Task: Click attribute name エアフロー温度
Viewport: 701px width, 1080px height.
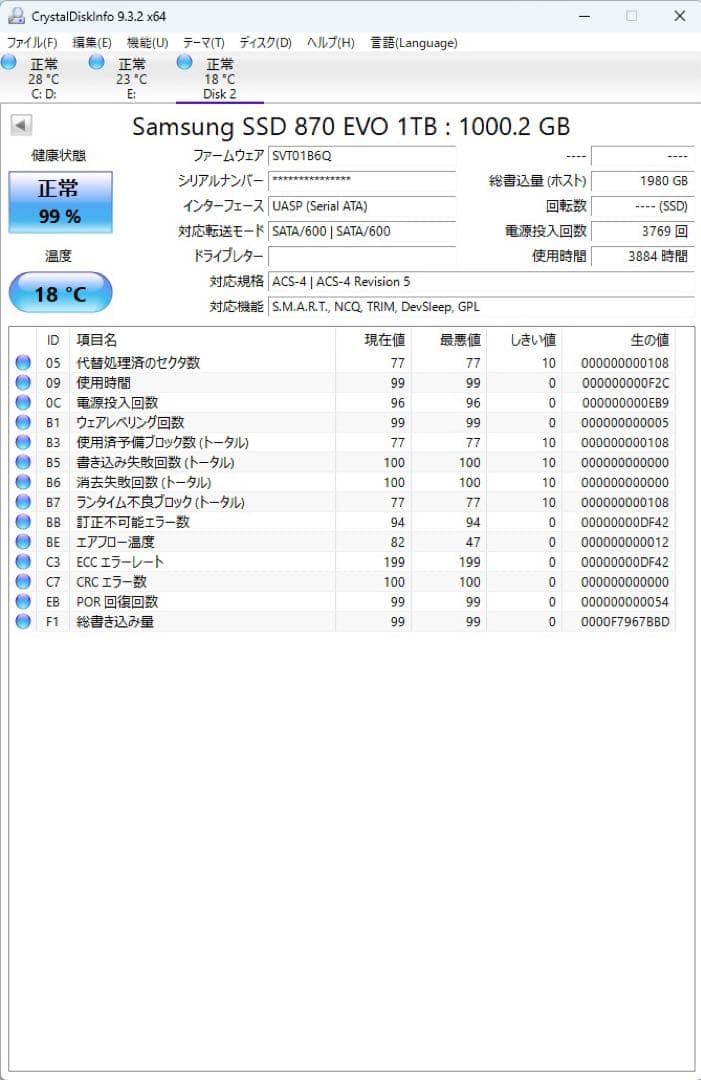Action: click(x=115, y=542)
